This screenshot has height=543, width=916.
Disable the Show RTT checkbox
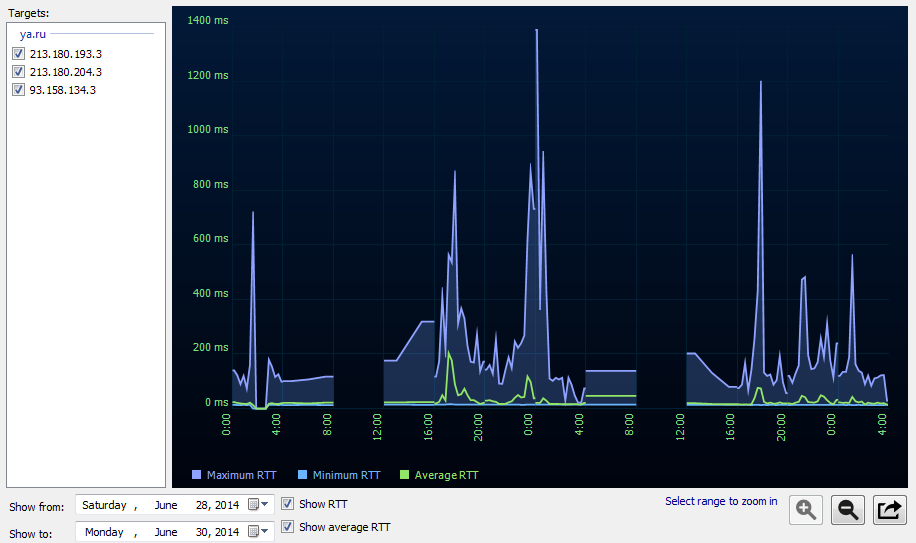pyautogui.click(x=288, y=504)
